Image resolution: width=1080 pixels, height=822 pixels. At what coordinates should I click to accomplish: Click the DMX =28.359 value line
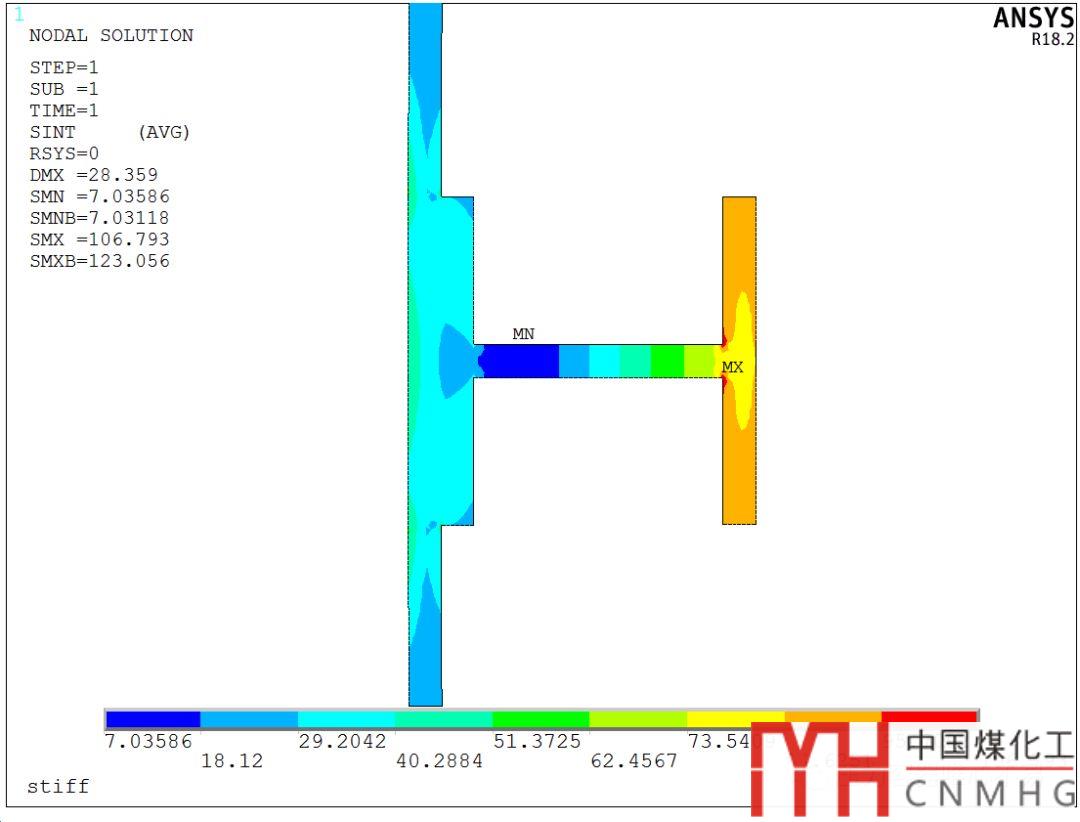pos(93,175)
